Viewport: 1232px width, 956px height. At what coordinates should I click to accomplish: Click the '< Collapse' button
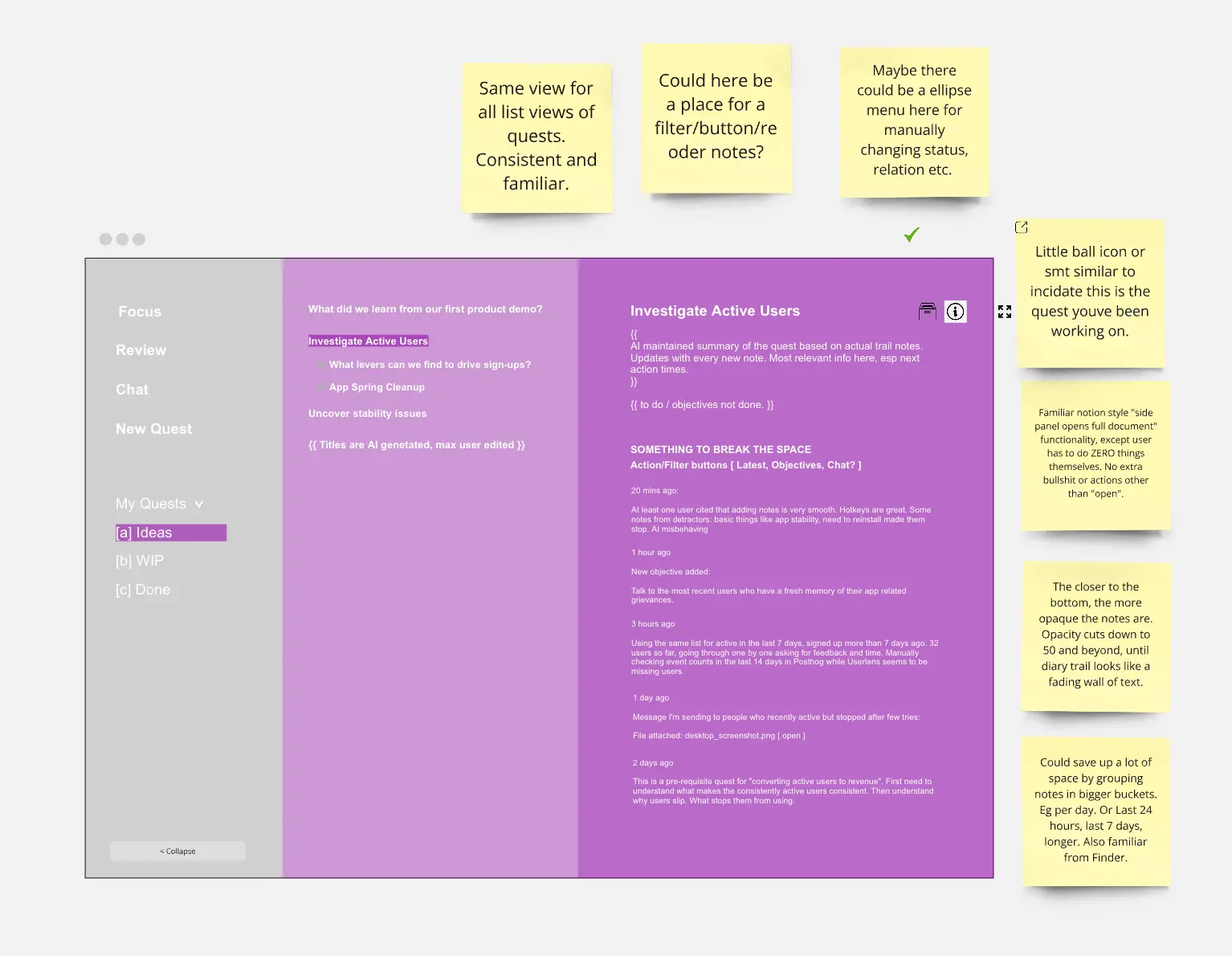[177, 851]
